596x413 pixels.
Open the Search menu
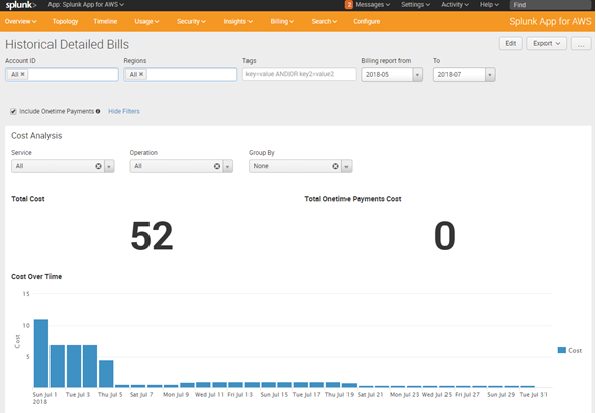[x=324, y=21]
